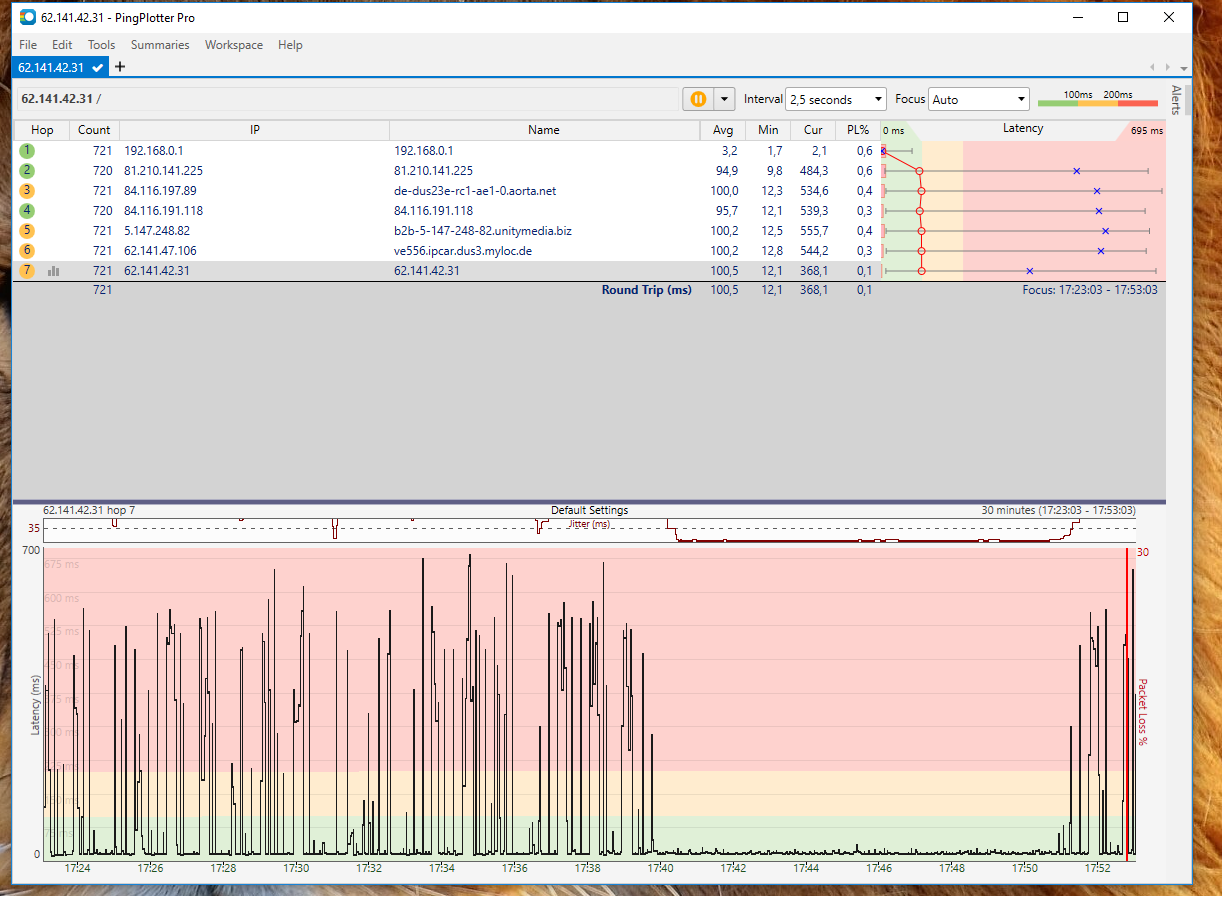Click the 62.141.42.31 hop 7 graph title
This screenshot has height=922, width=1222.
point(89,510)
